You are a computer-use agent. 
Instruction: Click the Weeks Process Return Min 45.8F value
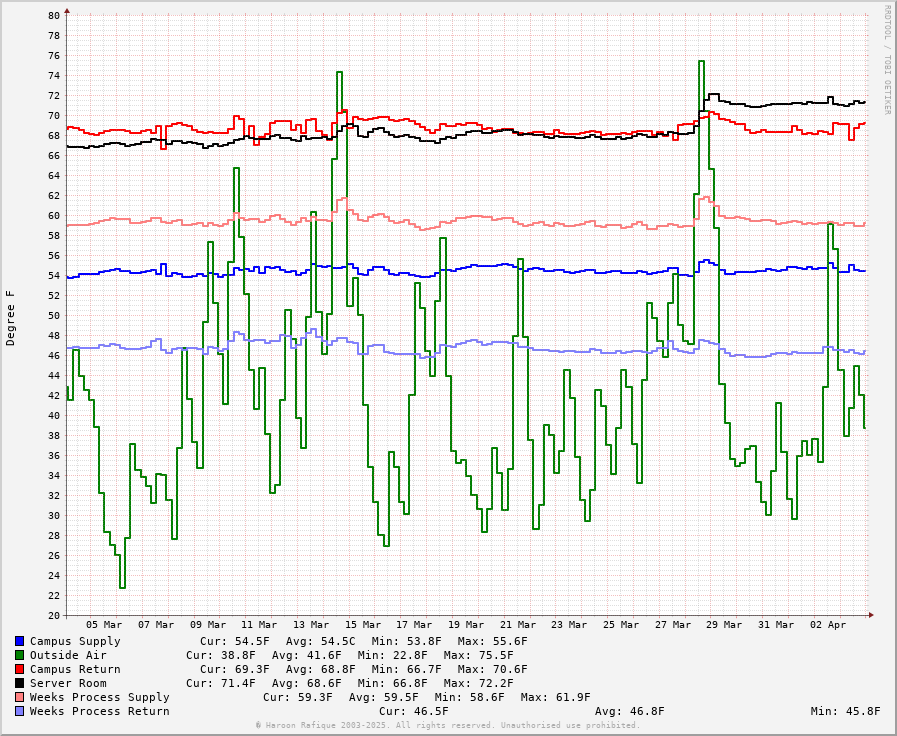tap(846, 711)
